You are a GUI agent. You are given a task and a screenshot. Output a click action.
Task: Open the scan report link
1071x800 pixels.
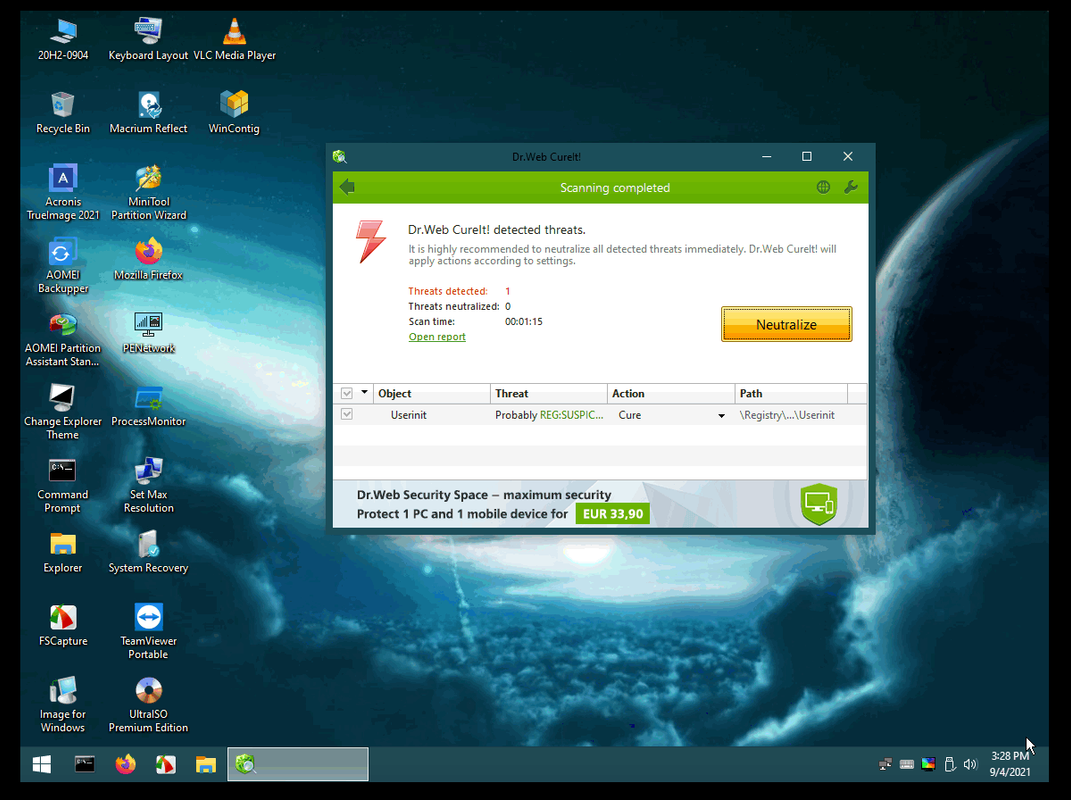point(437,336)
